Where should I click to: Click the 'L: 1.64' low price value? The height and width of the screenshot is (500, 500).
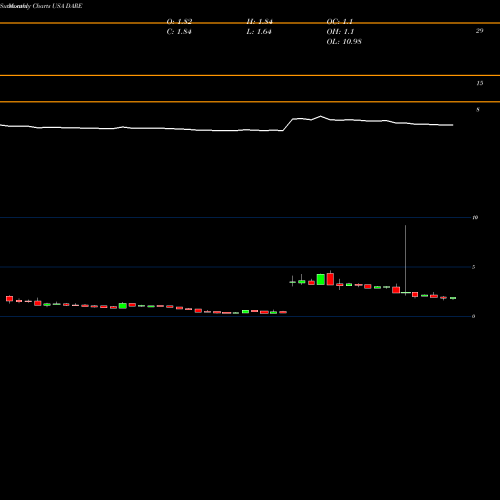coord(259,32)
